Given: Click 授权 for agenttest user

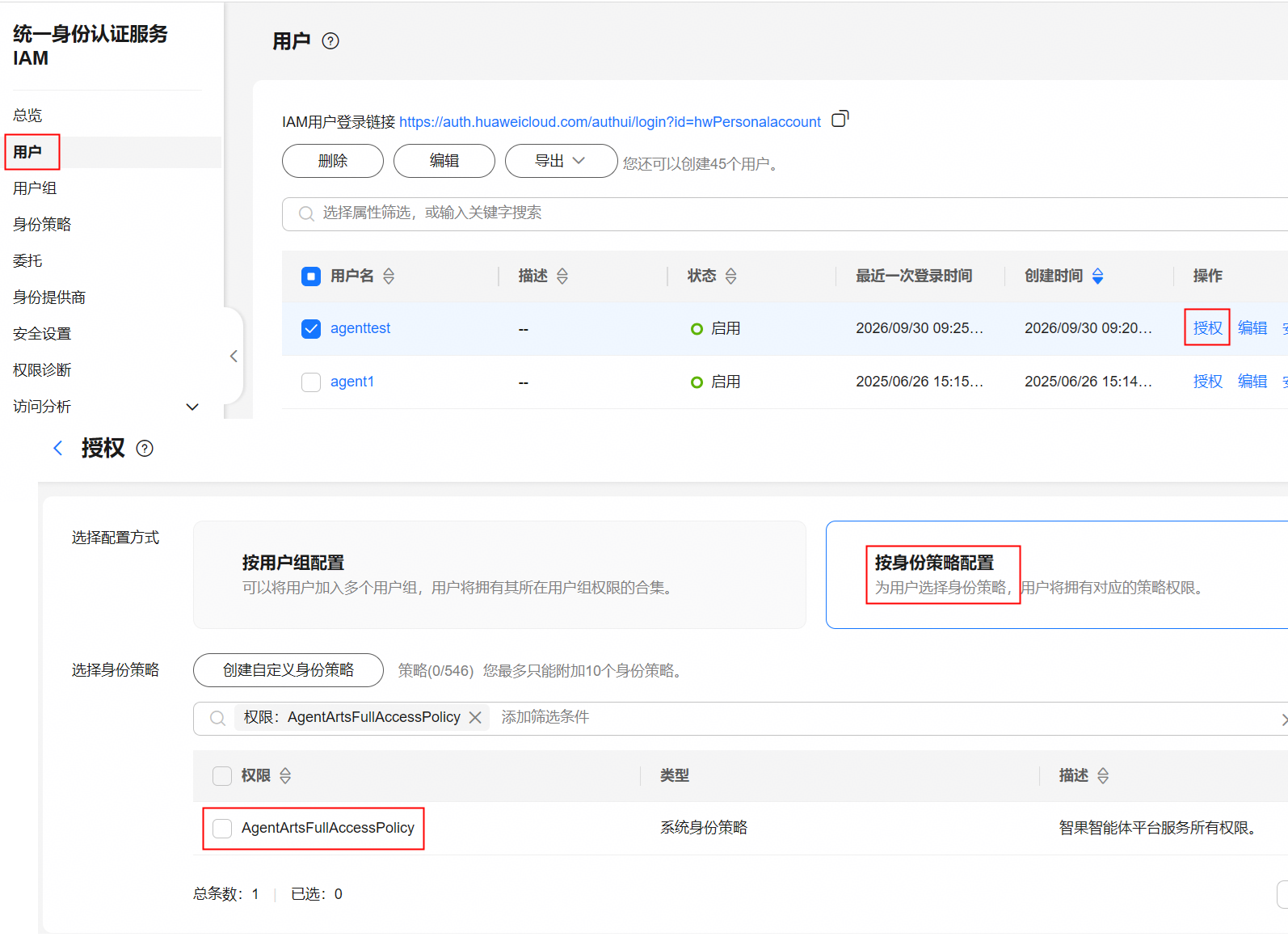Looking at the screenshot, I should (1207, 328).
